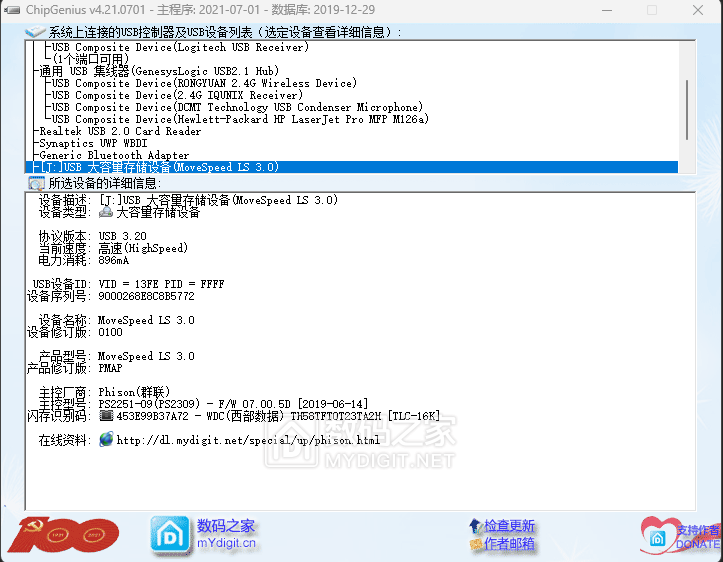The width and height of the screenshot is (723, 562).
Task: Minimize the ChipGenius window
Action: click(x=607, y=10)
